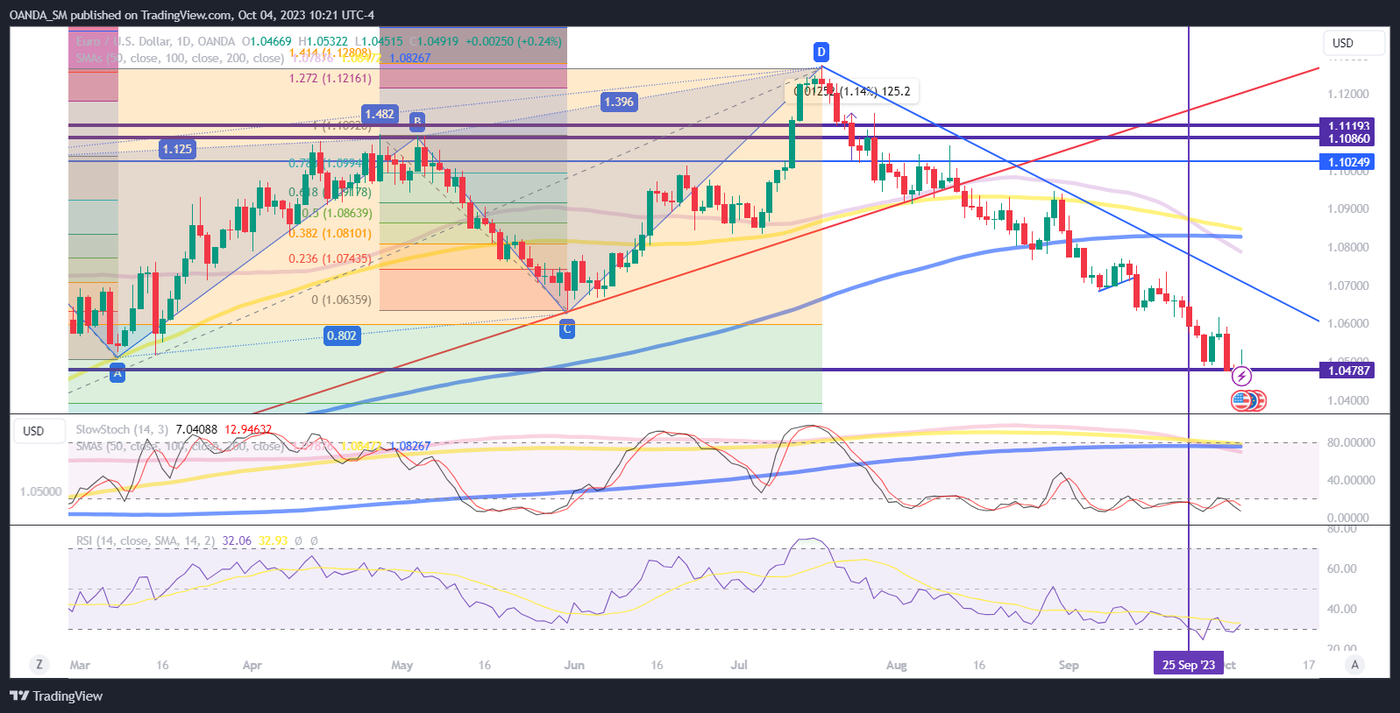Toggle auto scale with the A button
1400x713 pixels.
pyautogui.click(x=1355, y=664)
